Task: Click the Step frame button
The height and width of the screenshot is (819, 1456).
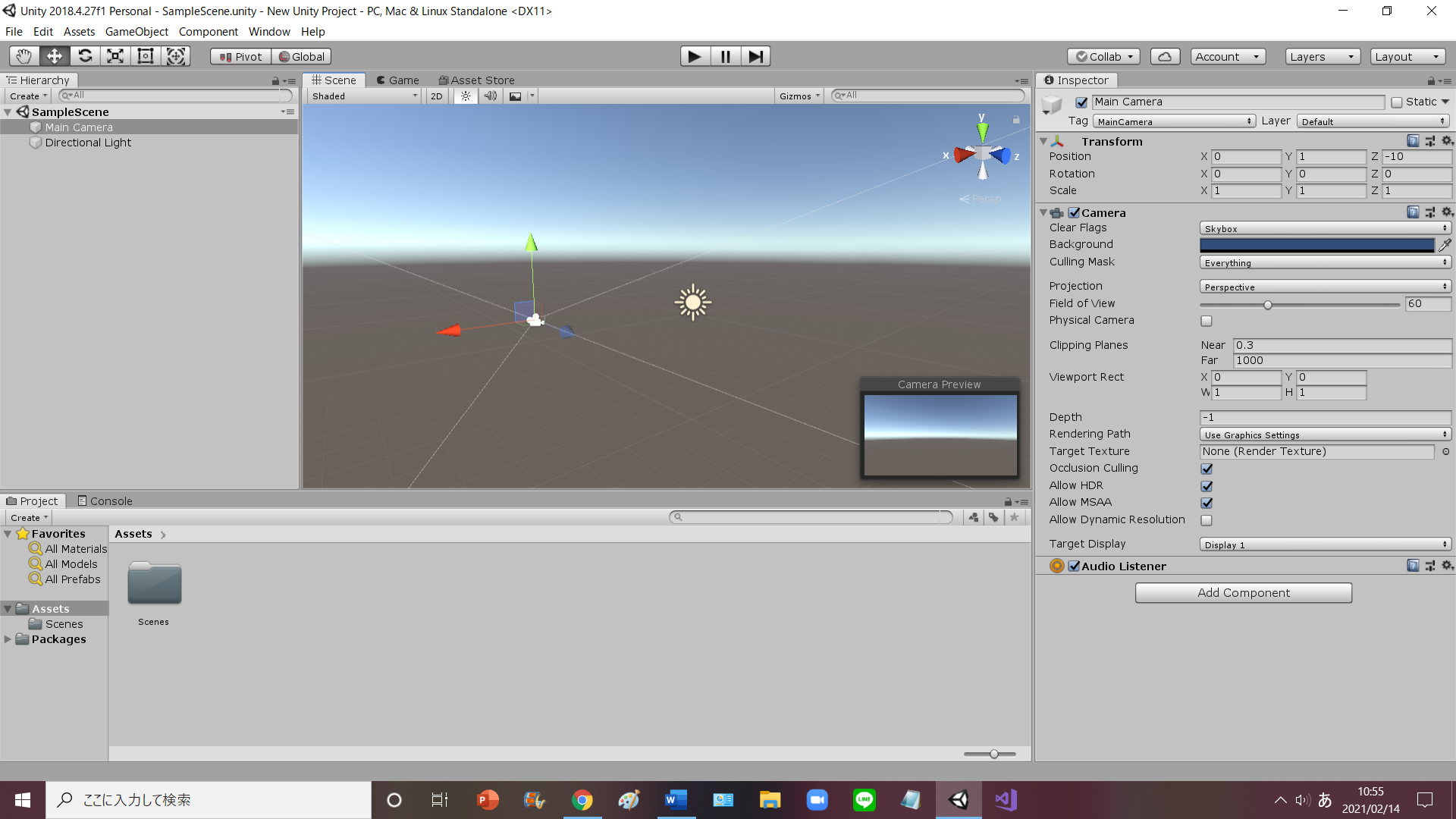Action: (x=755, y=56)
